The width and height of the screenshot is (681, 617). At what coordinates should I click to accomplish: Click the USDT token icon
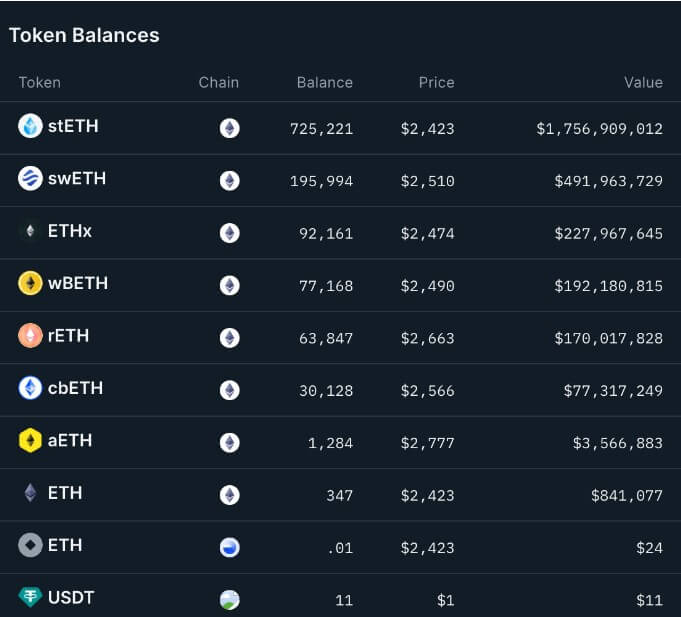tap(30, 597)
